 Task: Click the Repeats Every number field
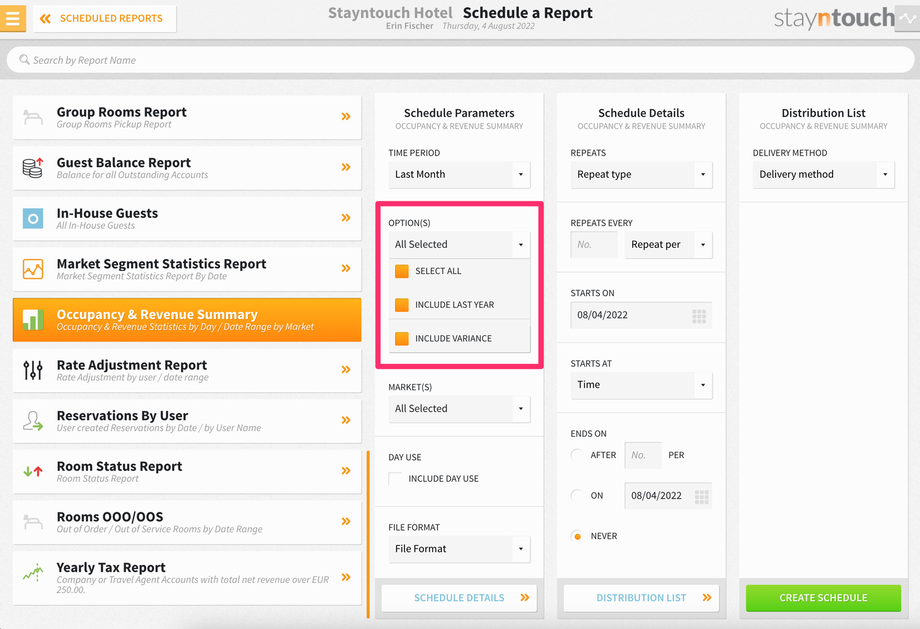594,245
